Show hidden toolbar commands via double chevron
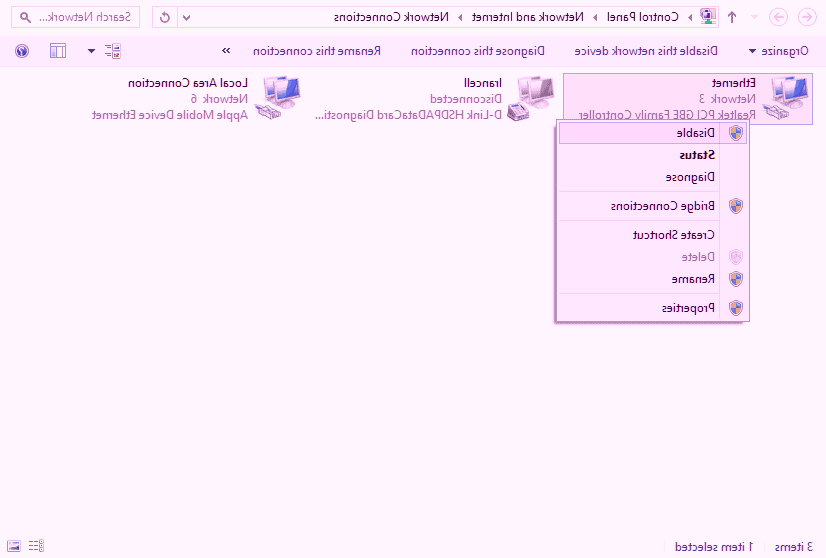 (226, 50)
